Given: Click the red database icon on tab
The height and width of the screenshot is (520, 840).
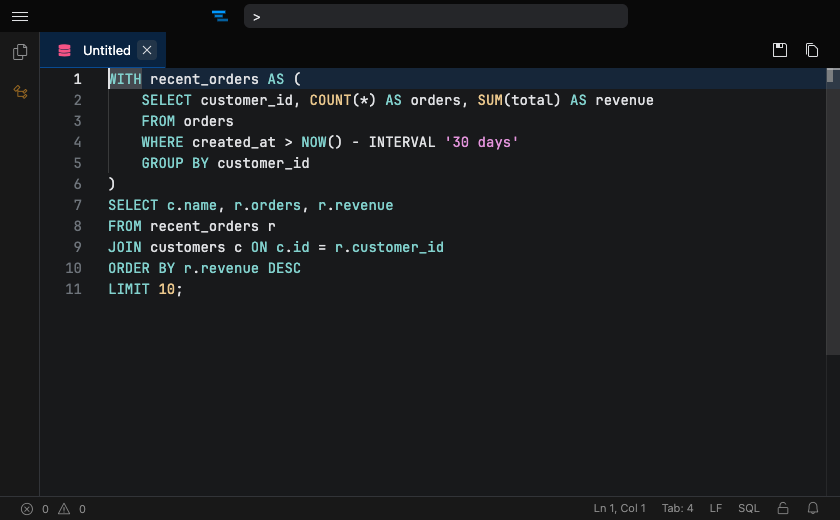Looking at the screenshot, I should (x=65, y=50).
